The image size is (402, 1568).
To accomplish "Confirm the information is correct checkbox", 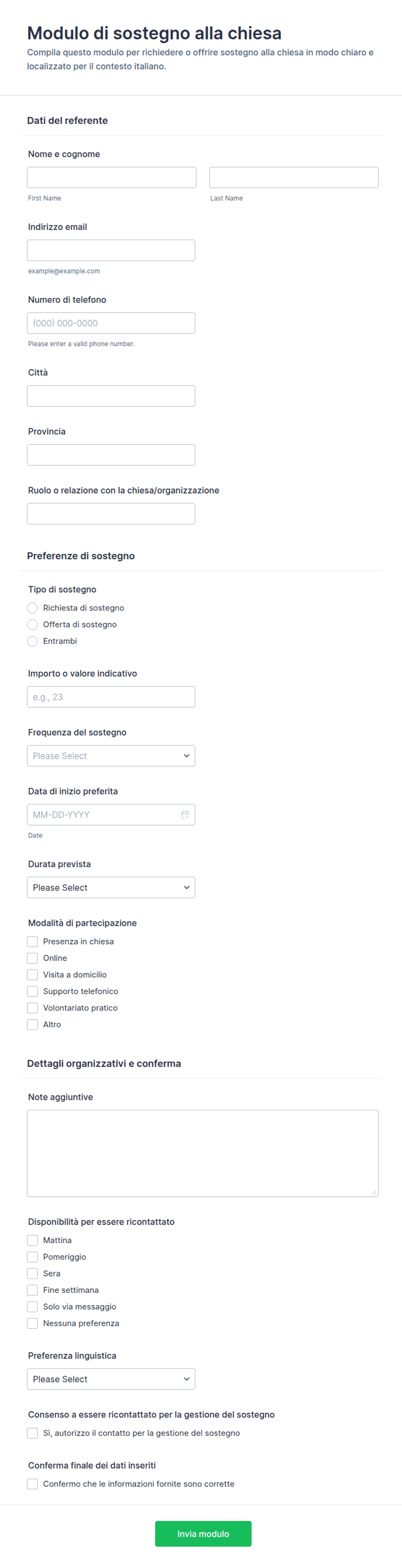I will [x=32, y=1483].
